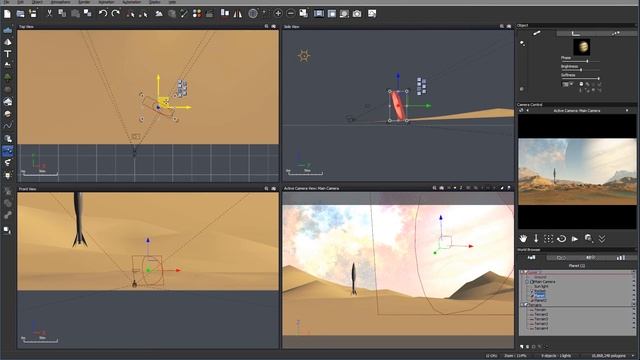Click the zoom out minus icon
The width and height of the screenshot is (640, 360).
[x=291, y=13]
